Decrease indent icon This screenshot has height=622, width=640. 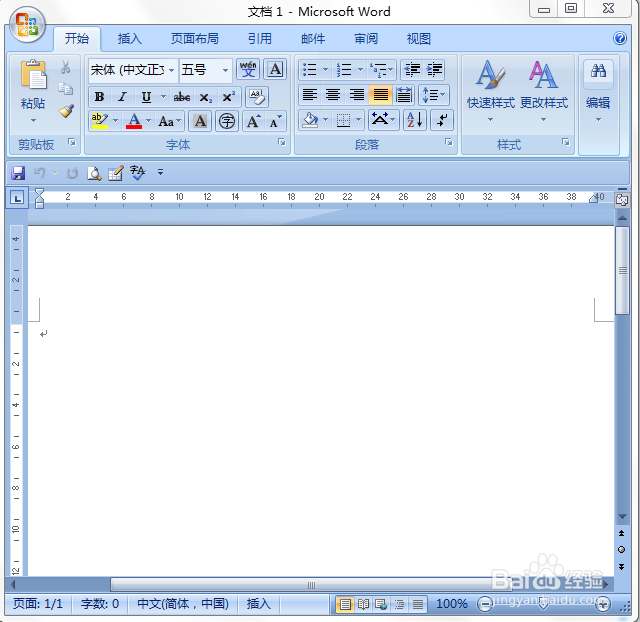(x=412, y=70)
